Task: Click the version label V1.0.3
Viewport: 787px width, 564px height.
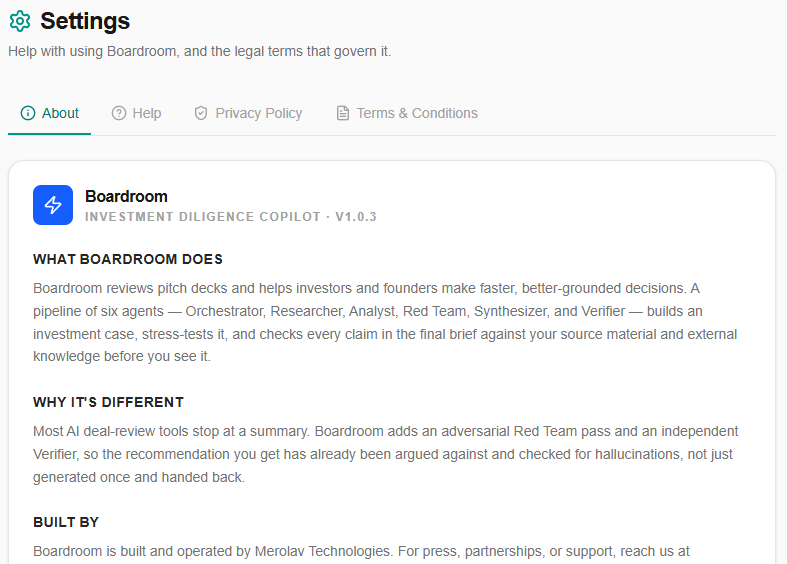Action: 356,217
